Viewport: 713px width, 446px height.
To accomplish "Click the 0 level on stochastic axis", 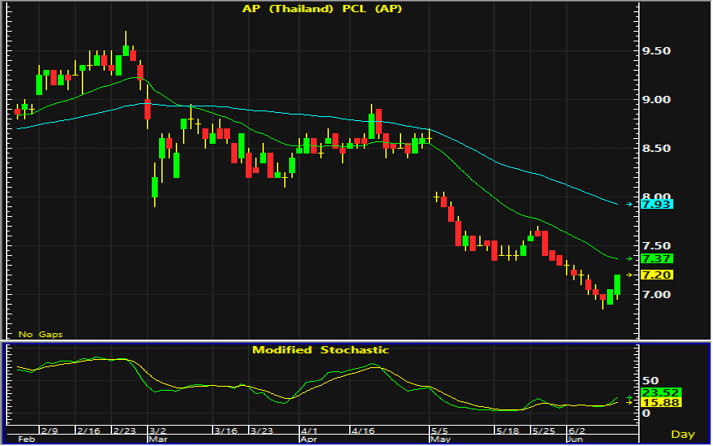I will (646, 413).
